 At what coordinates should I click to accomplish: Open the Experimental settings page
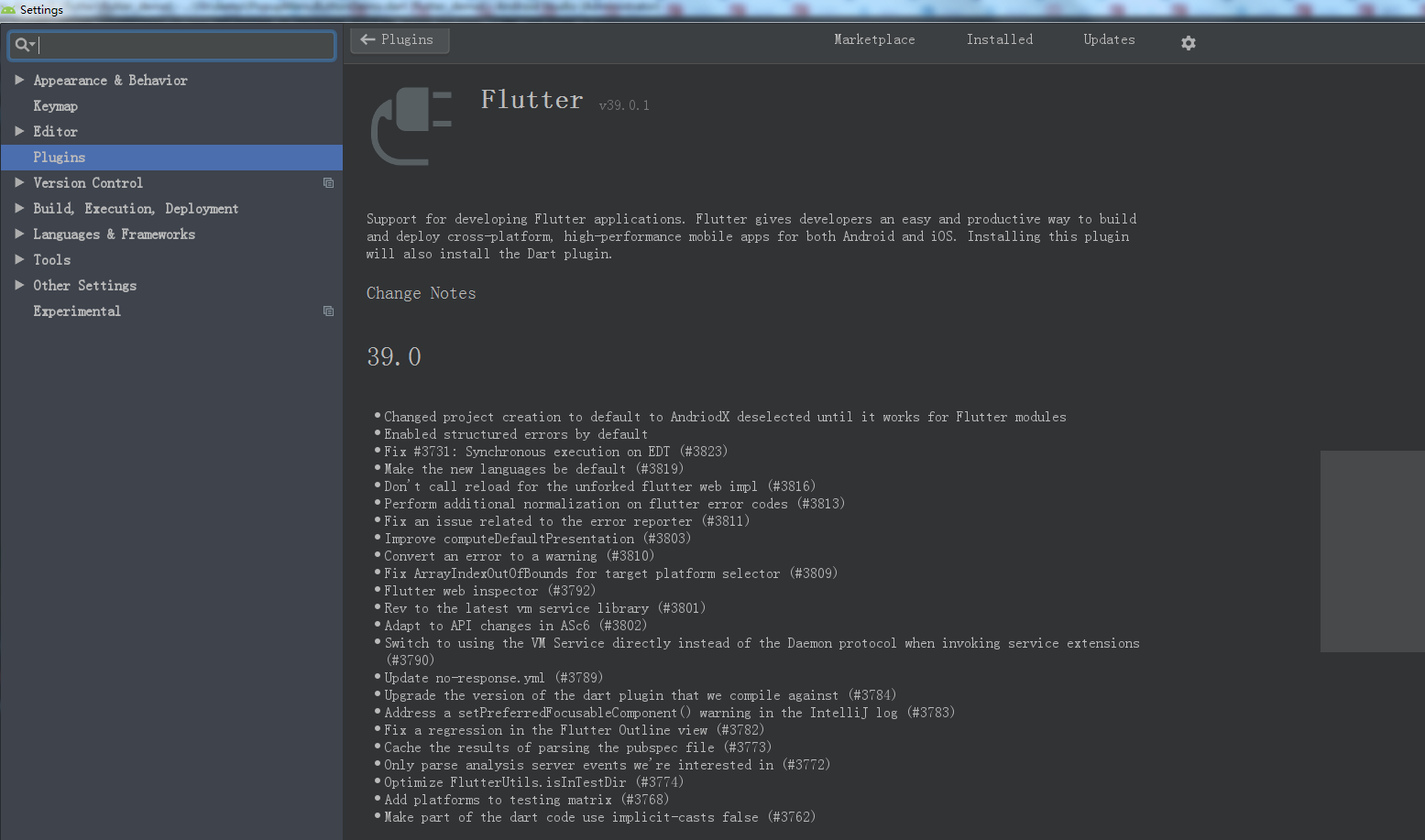77,311
